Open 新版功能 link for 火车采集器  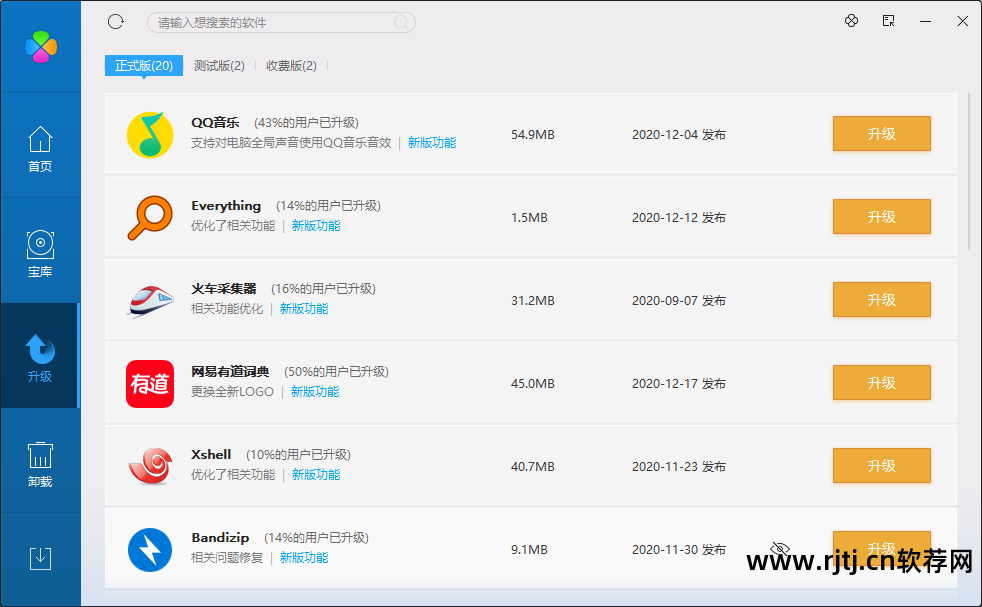point(304,309)
